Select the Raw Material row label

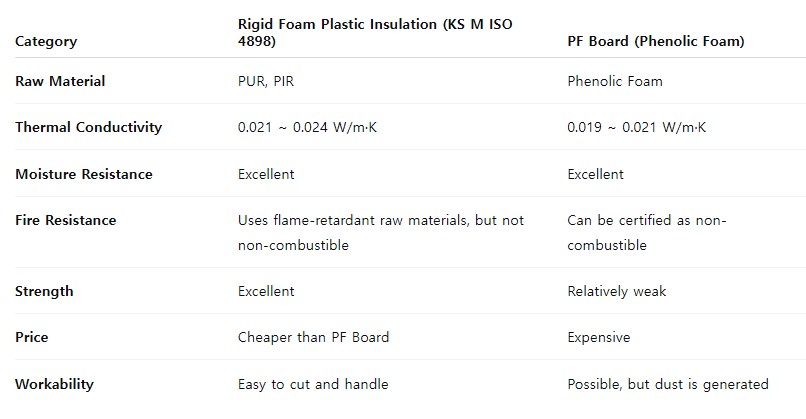pos(60,81)
